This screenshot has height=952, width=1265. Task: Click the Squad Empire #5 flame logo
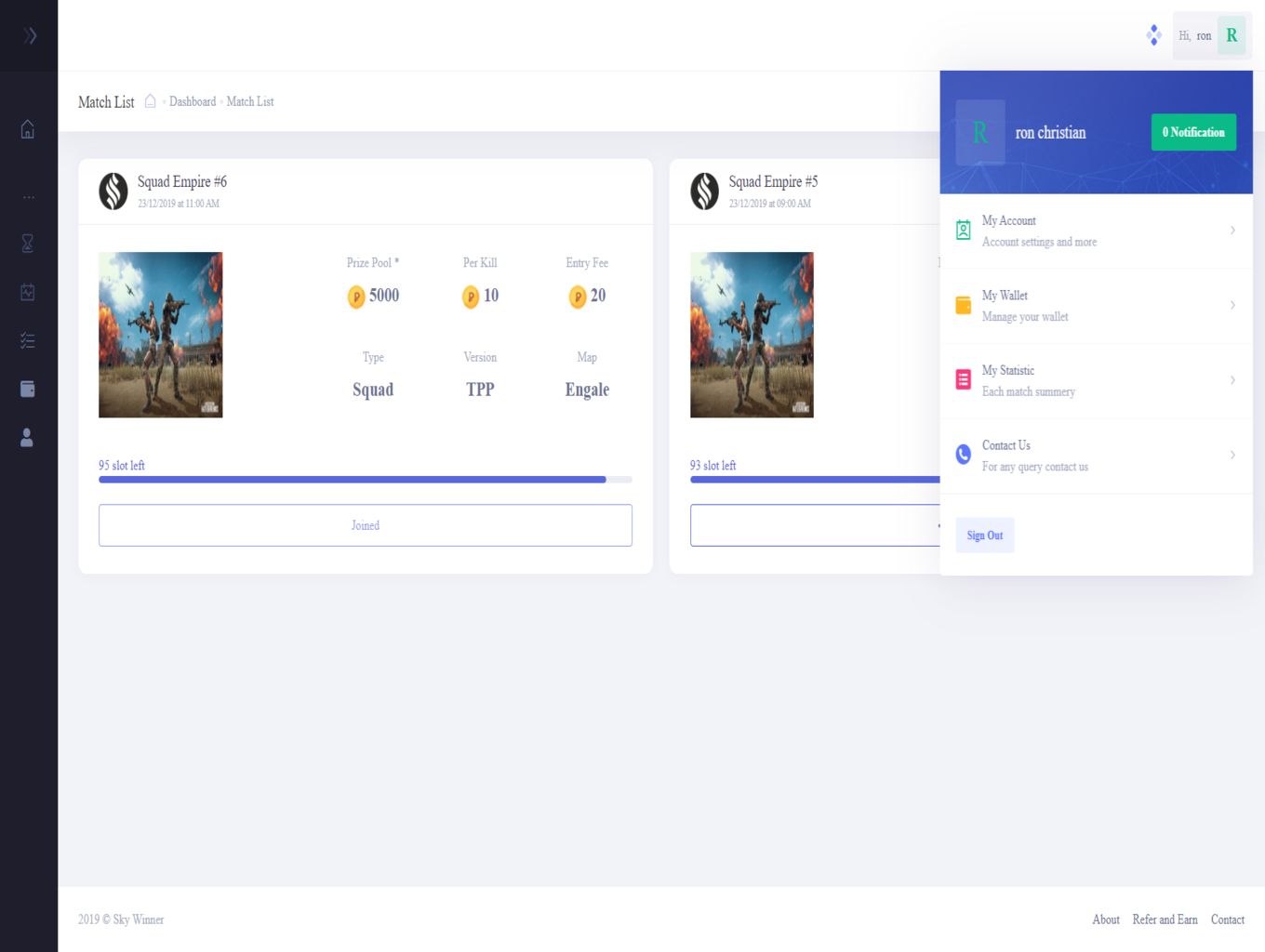point(704,192)
